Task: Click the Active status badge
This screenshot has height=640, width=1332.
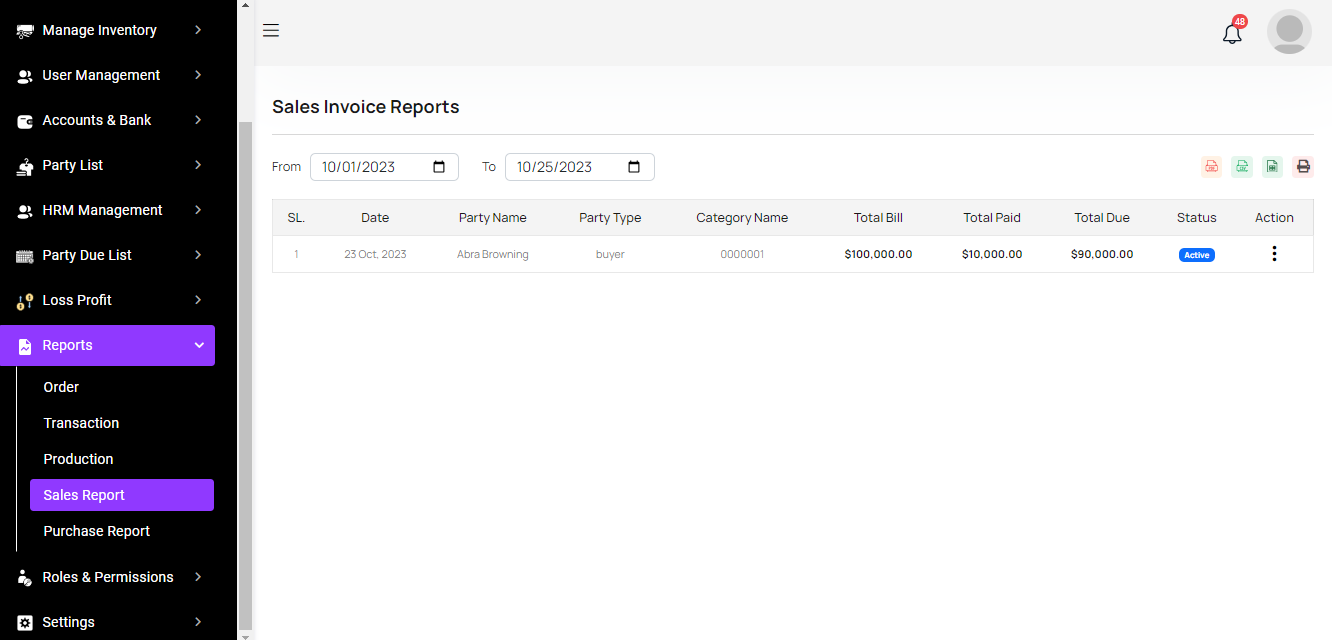Action: (x=1196, y=255)
